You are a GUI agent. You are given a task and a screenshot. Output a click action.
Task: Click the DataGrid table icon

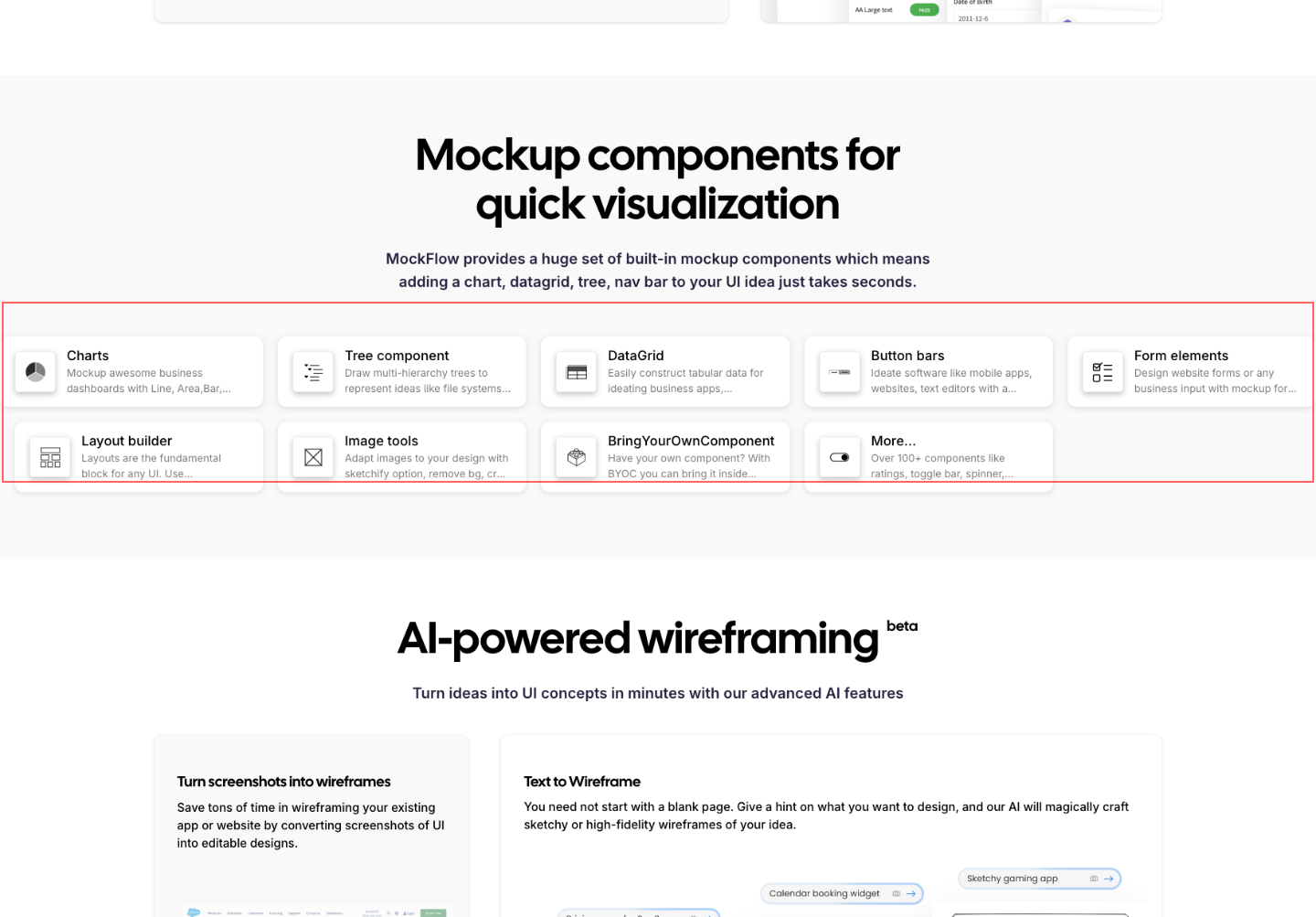(577, 372)
